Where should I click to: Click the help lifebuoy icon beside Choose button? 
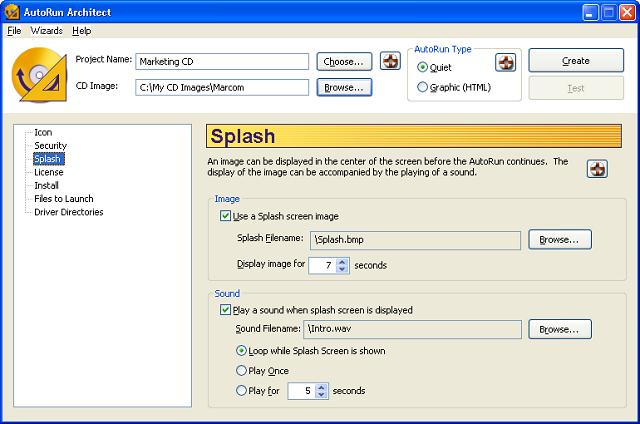click(x=390, y=61)
